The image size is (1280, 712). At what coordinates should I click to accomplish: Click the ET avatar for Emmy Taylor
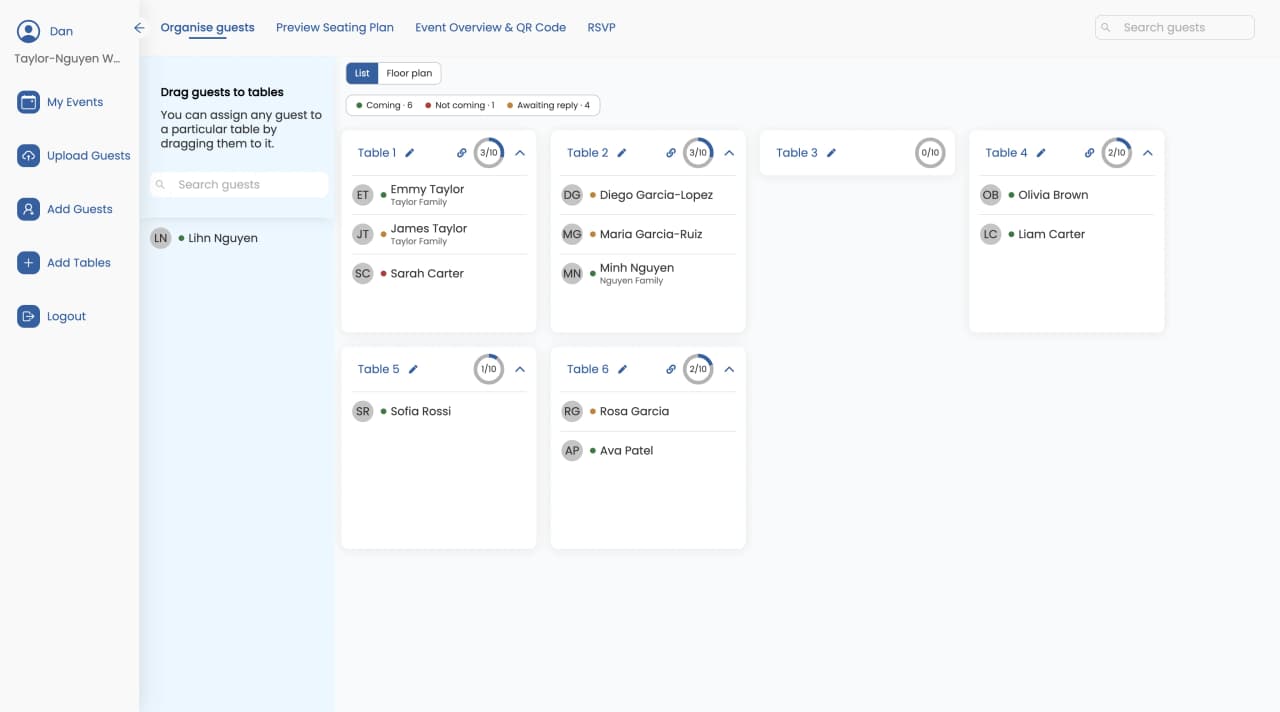point(363,195)
